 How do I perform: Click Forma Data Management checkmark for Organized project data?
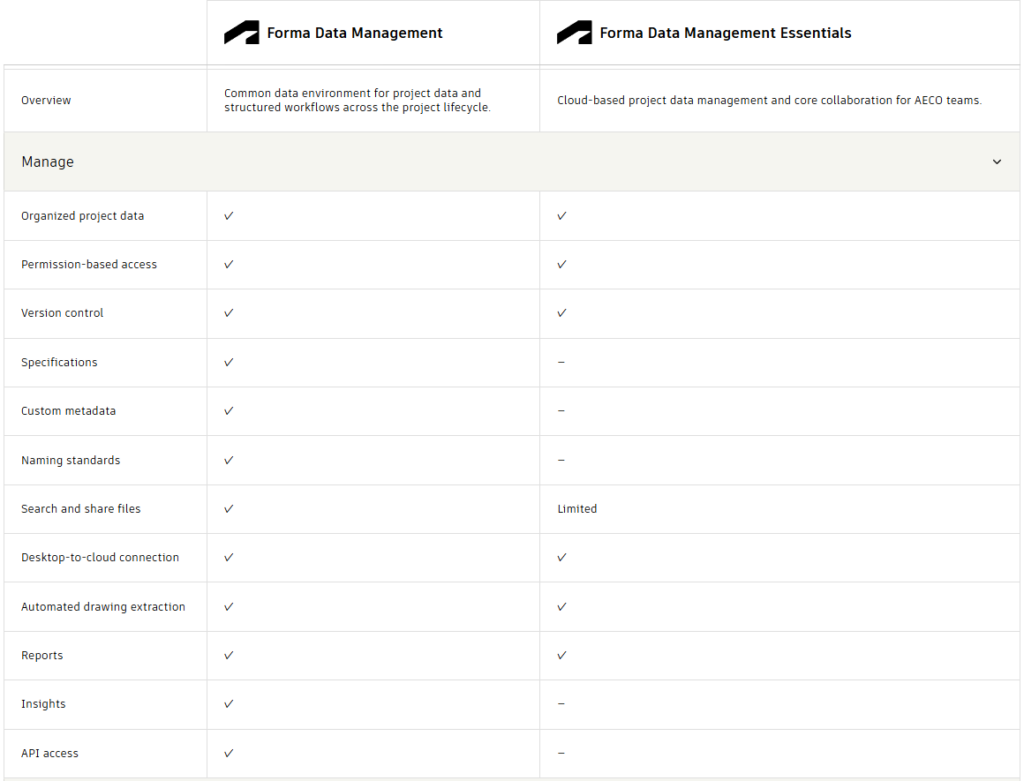click(229, 215)
